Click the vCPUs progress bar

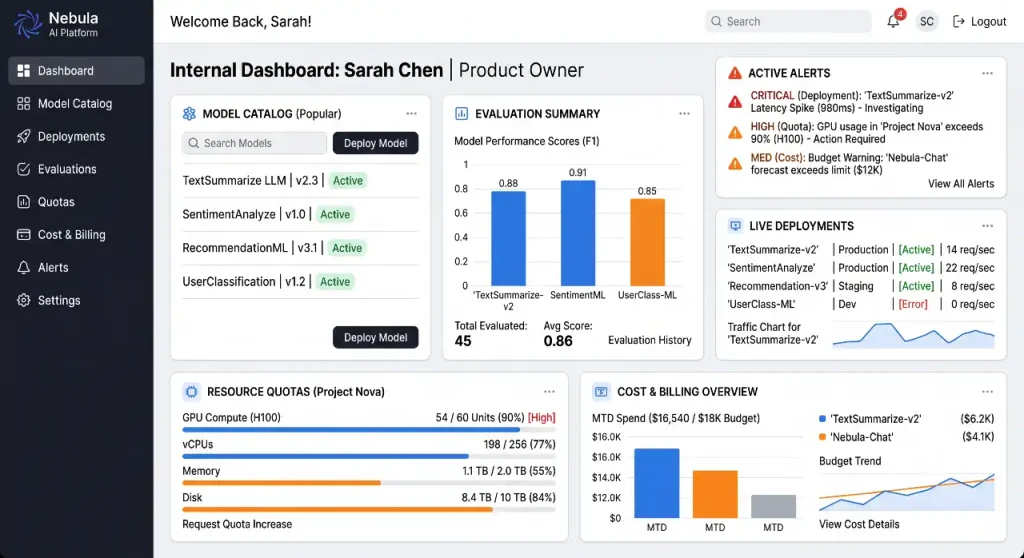click(x=369, y=456)
